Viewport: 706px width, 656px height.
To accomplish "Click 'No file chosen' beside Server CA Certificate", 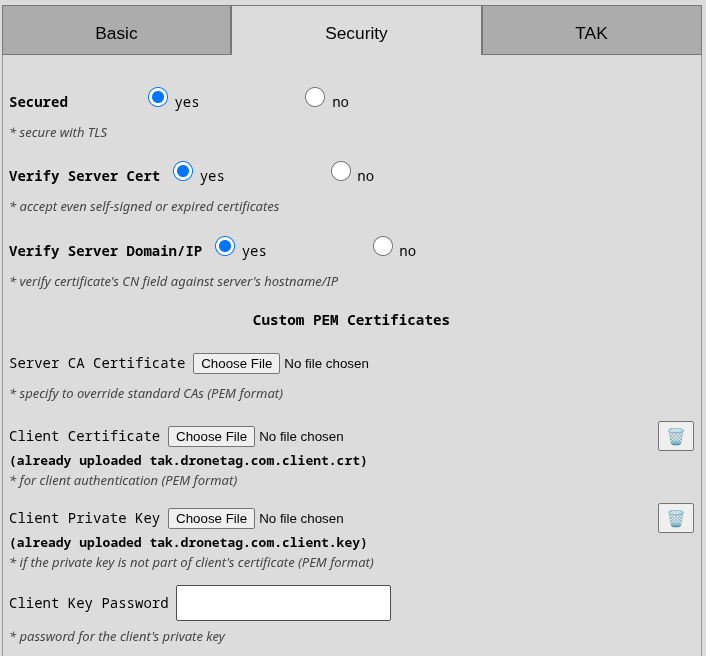I will 326,363.
